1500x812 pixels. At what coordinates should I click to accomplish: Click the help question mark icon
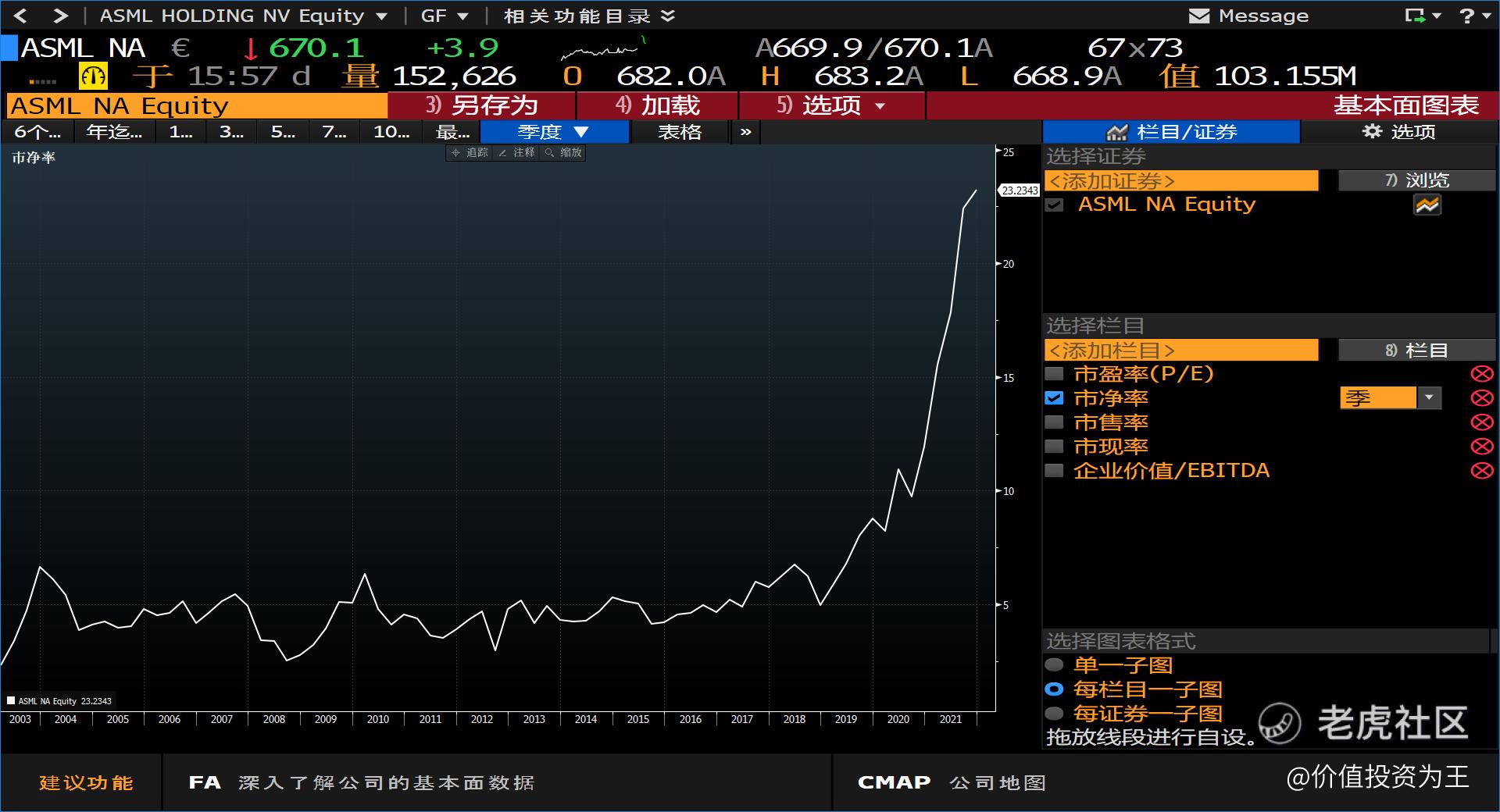(1467, 16)
